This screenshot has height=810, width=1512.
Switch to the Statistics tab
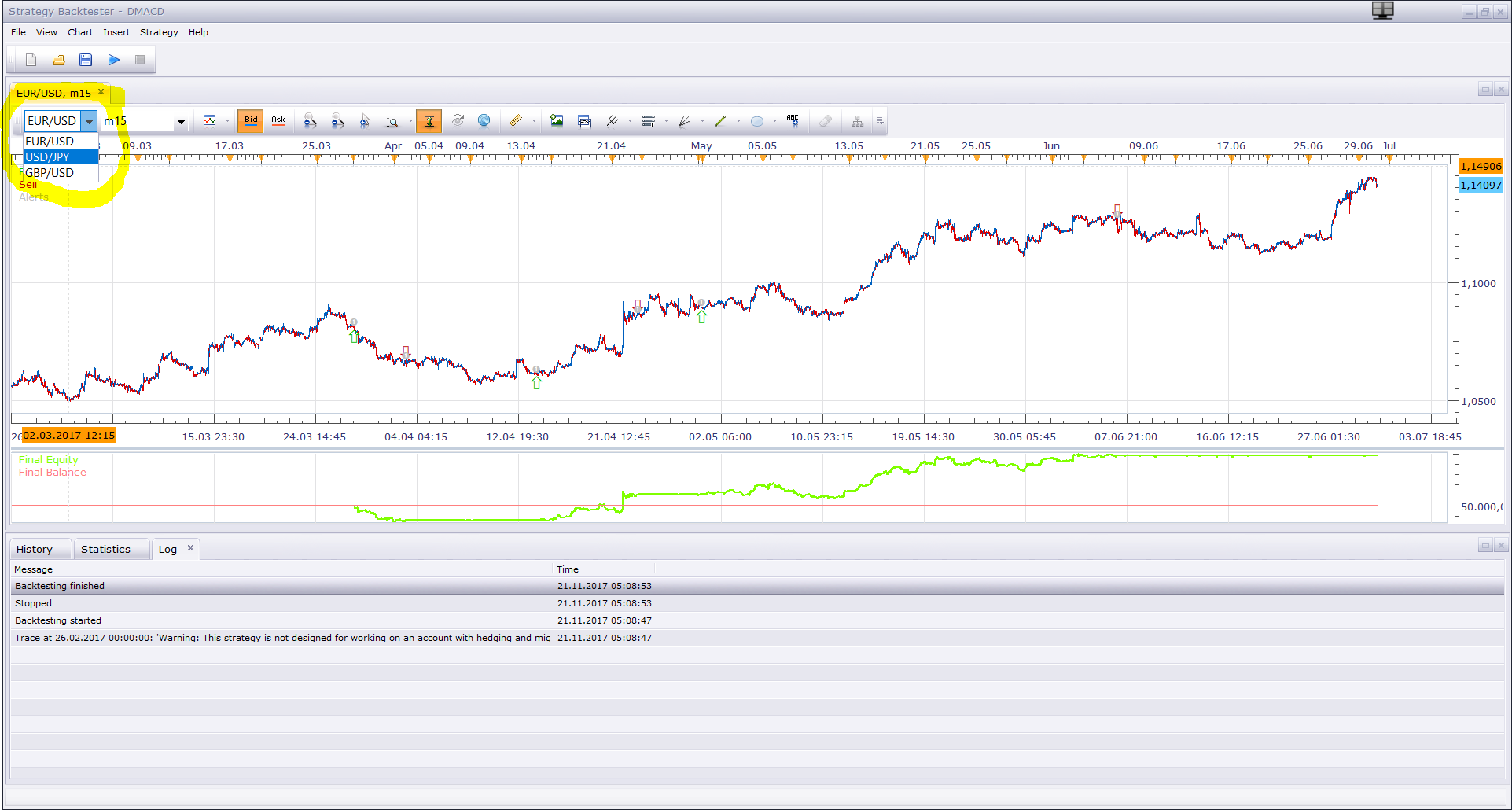click(105, 549)
